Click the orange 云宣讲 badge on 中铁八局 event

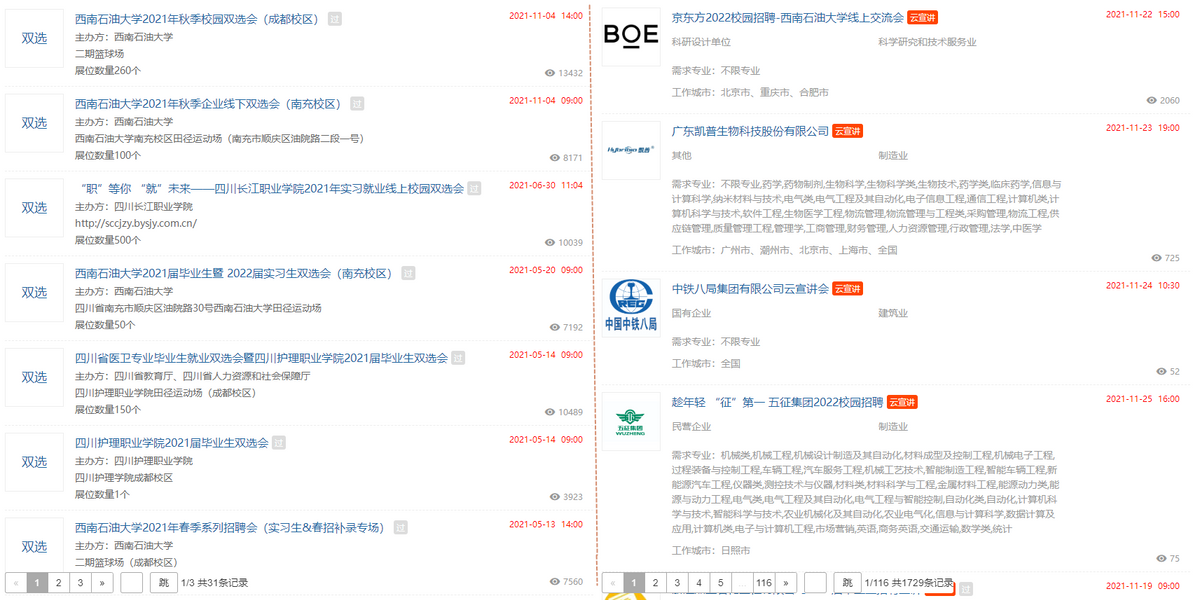point(847,288)
